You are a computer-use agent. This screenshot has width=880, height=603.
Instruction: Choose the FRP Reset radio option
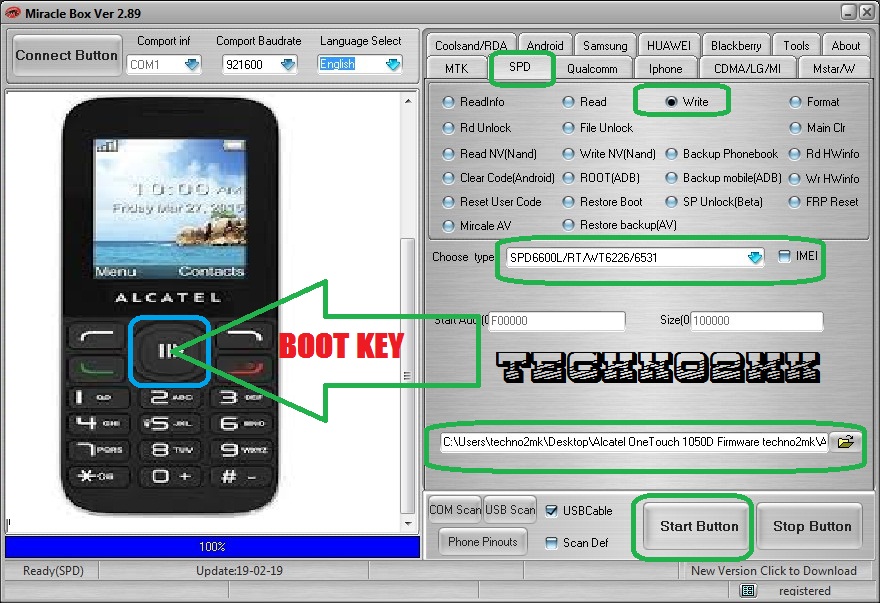tap(796, 201)
